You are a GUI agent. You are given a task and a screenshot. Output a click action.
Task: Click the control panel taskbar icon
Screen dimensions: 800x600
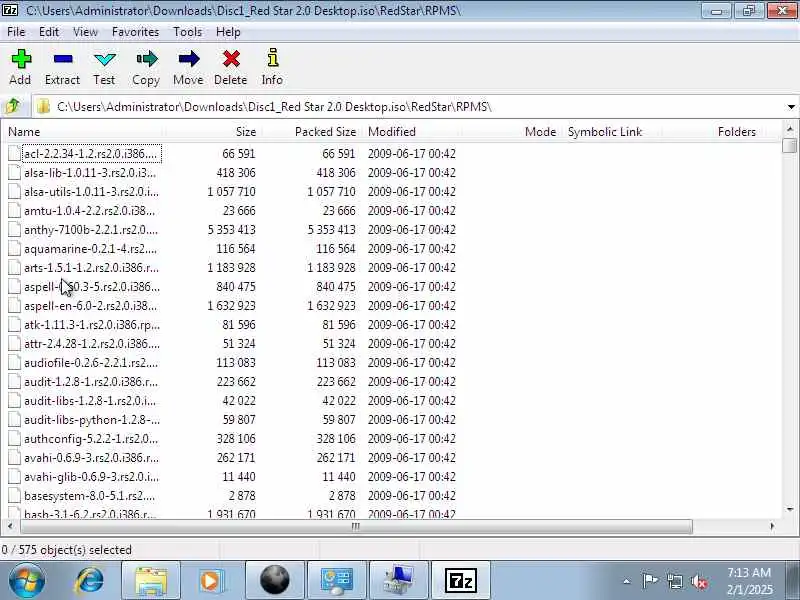[337, 581]
